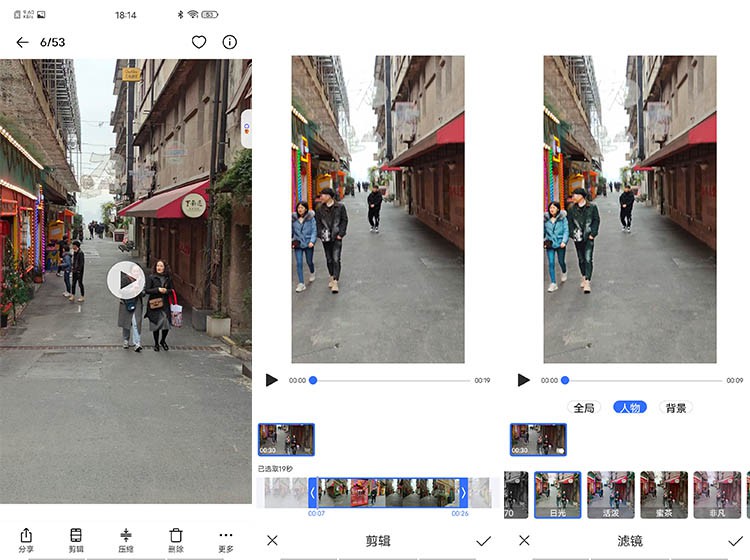
Task: Play the clip in the 剪辑 screen
Action: 272,380
